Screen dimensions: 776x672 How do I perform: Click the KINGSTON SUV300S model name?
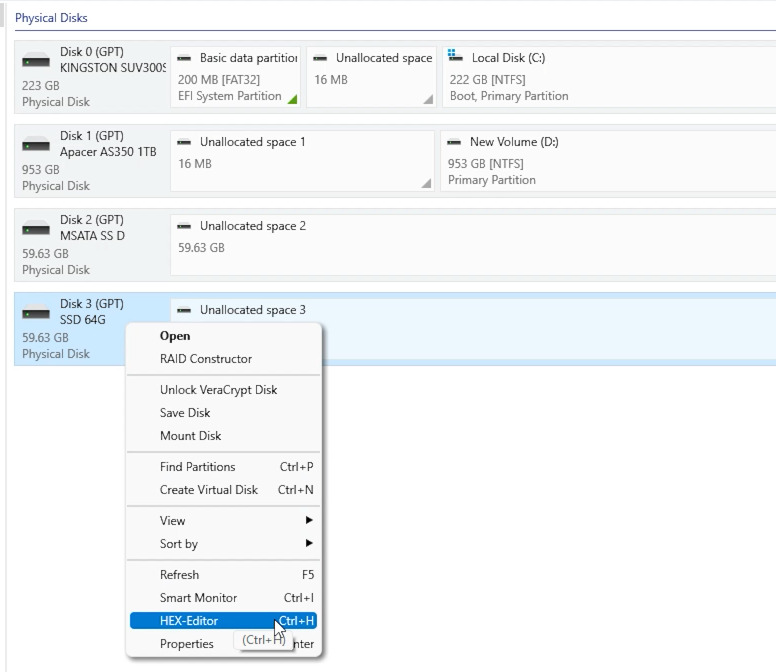[x=113, y=68]
